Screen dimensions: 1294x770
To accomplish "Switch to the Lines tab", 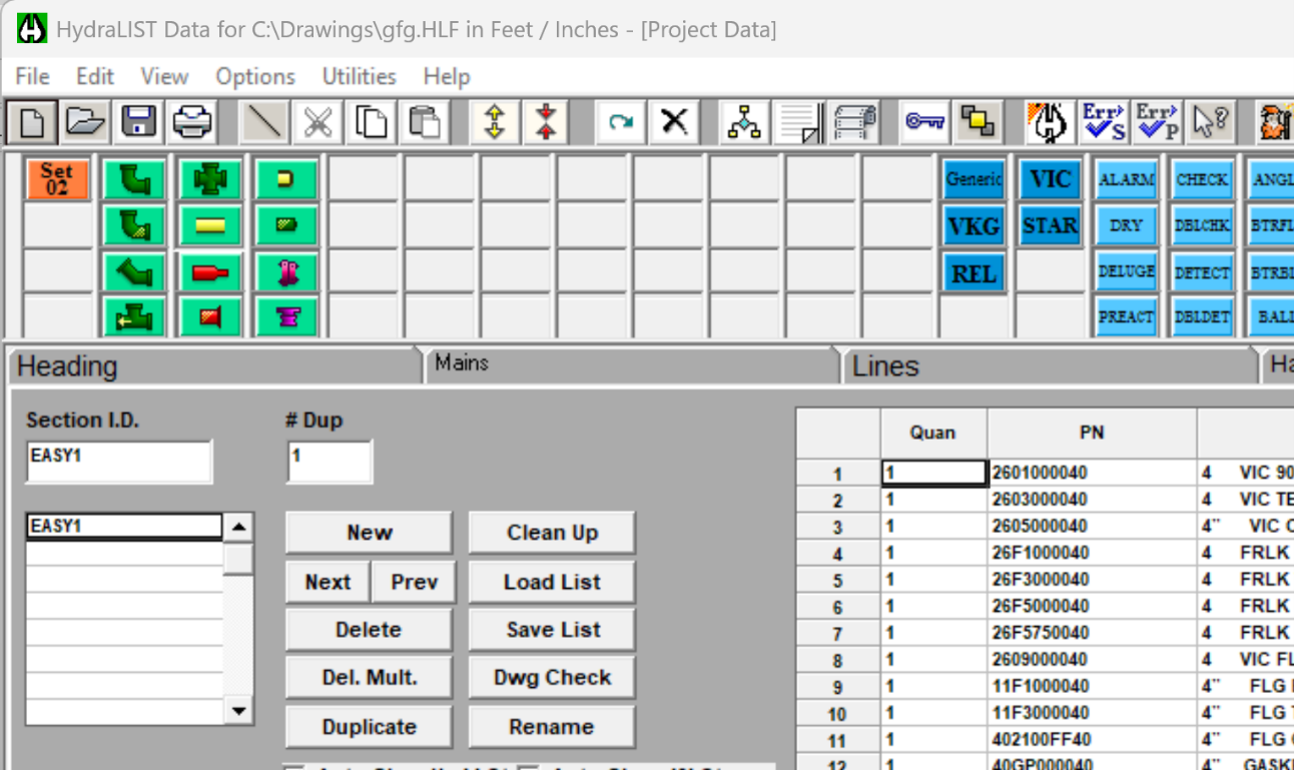I will coord(885,366).
